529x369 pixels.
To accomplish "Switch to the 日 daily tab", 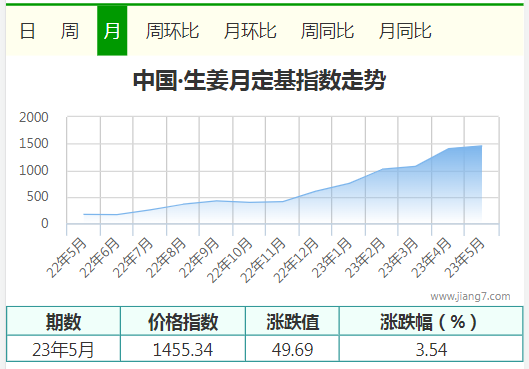I will (27, 31).
